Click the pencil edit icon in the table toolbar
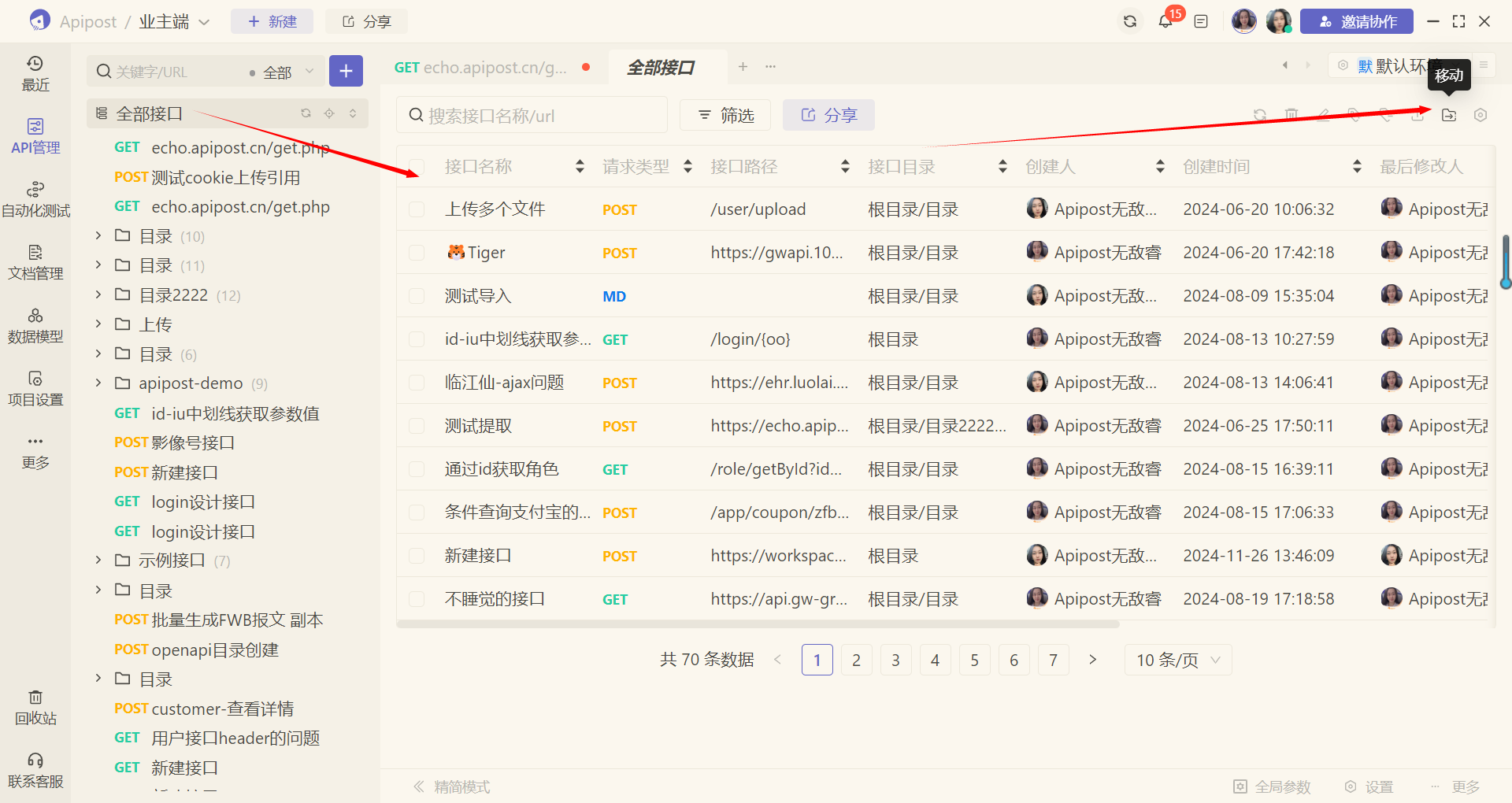The width and height of the screenshot is (1512, 803). point(1323,115)
